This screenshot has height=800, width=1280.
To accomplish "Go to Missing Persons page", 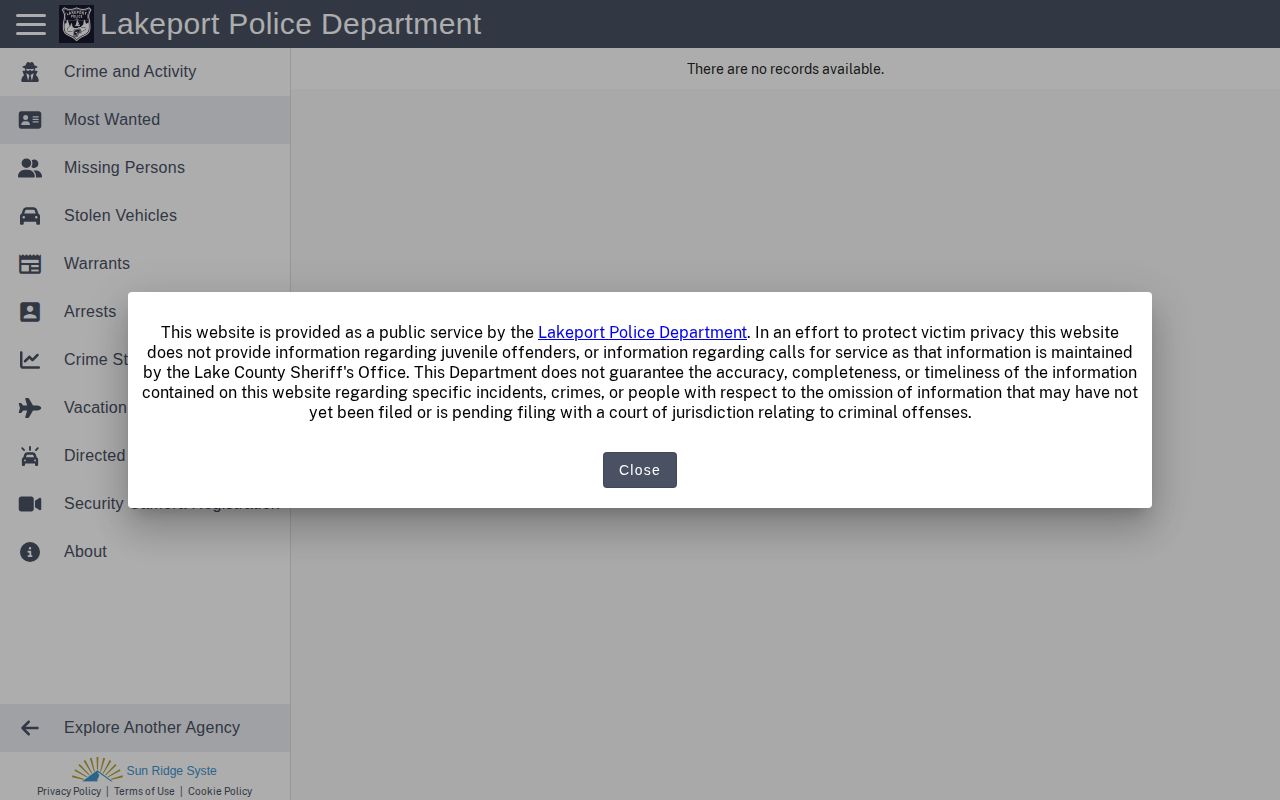I will point(145,168).
